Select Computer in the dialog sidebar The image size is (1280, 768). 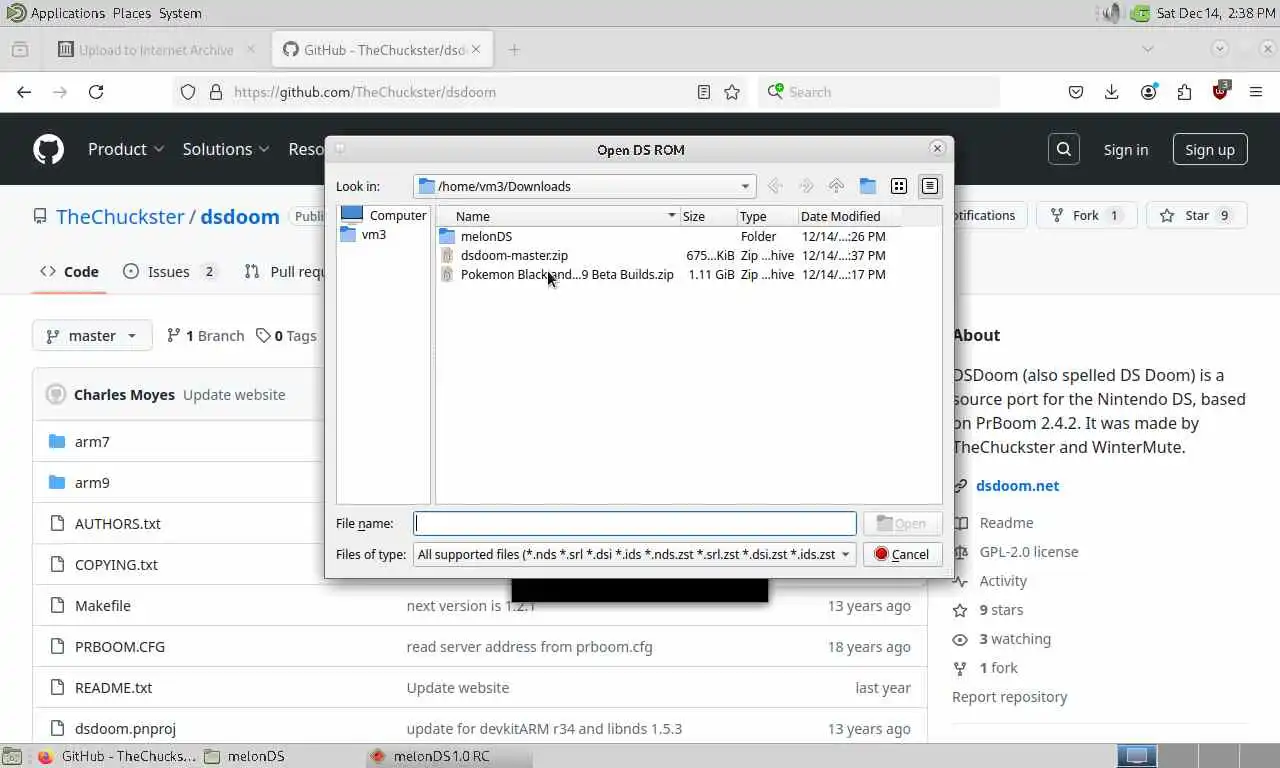point(384,215)
